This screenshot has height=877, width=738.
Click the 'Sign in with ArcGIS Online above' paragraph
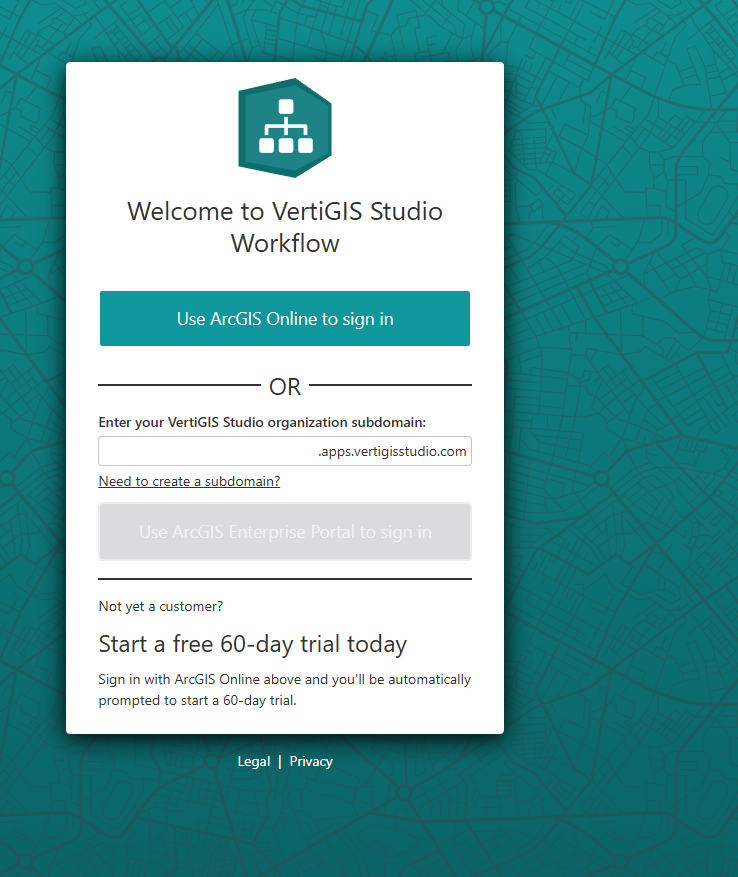[x=285, y=690]
